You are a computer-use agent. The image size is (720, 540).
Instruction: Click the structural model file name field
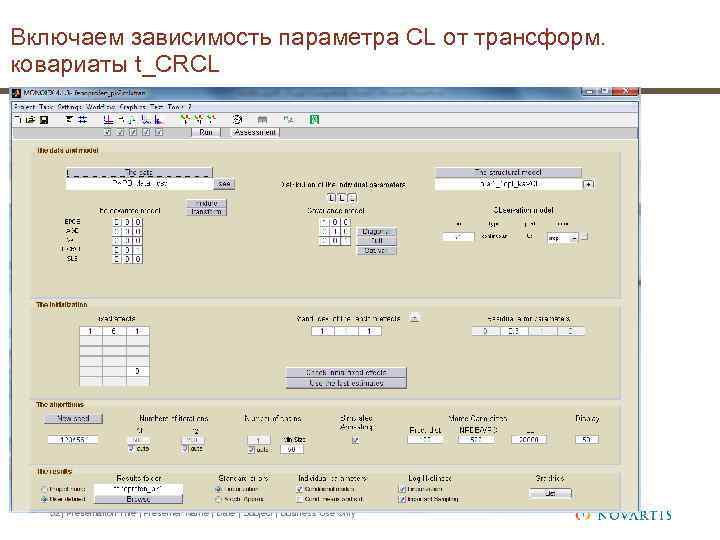508,184
